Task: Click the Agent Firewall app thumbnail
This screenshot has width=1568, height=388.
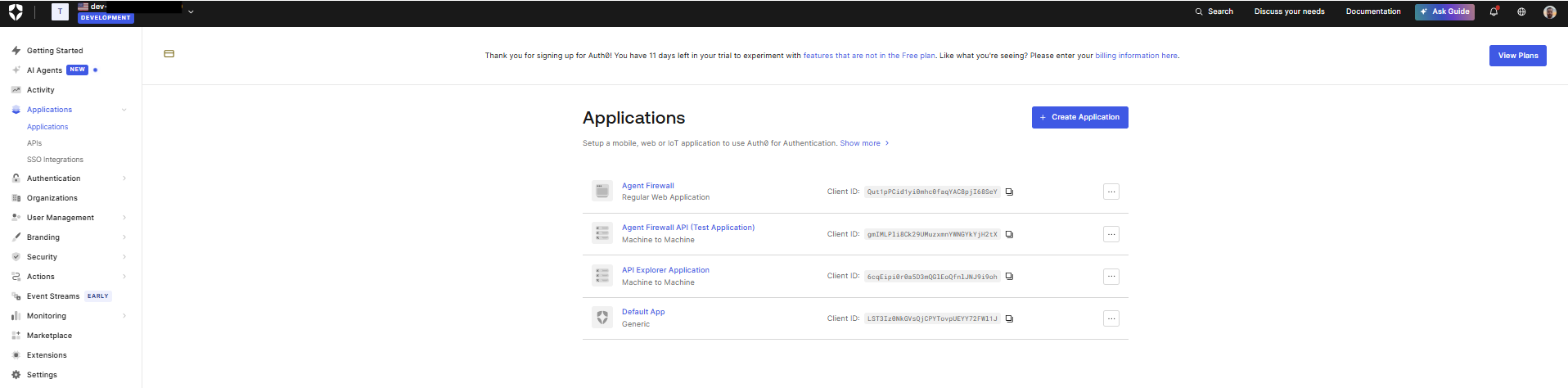Action: [x=602, y=191]
